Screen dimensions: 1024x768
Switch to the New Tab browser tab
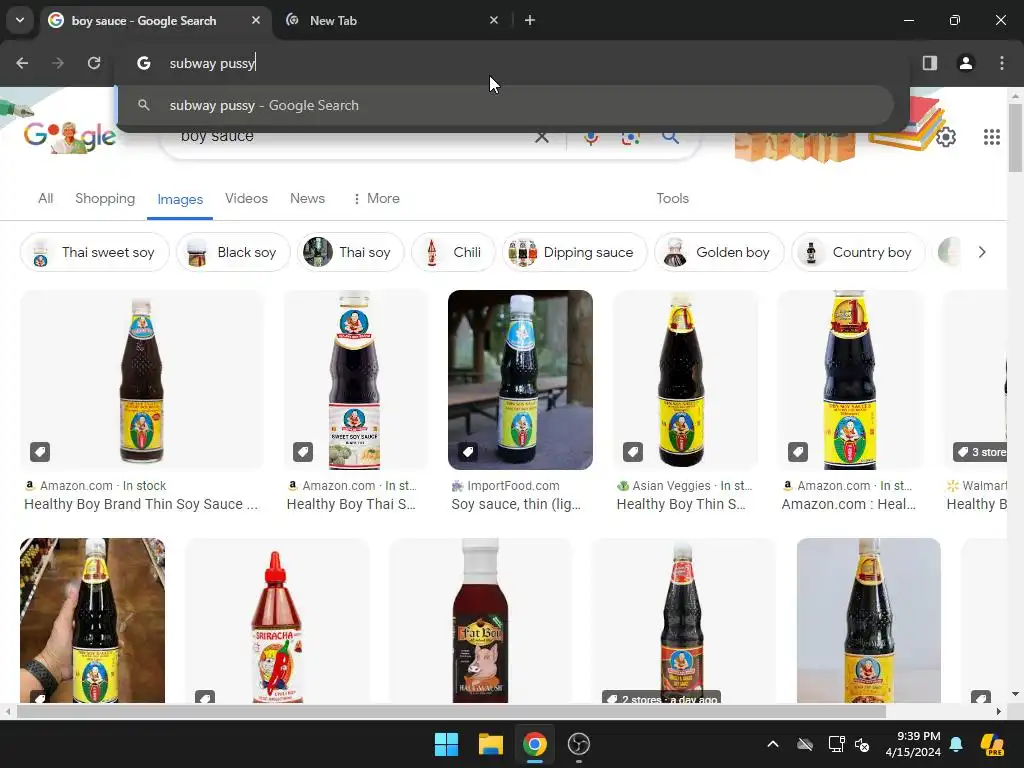389,20
